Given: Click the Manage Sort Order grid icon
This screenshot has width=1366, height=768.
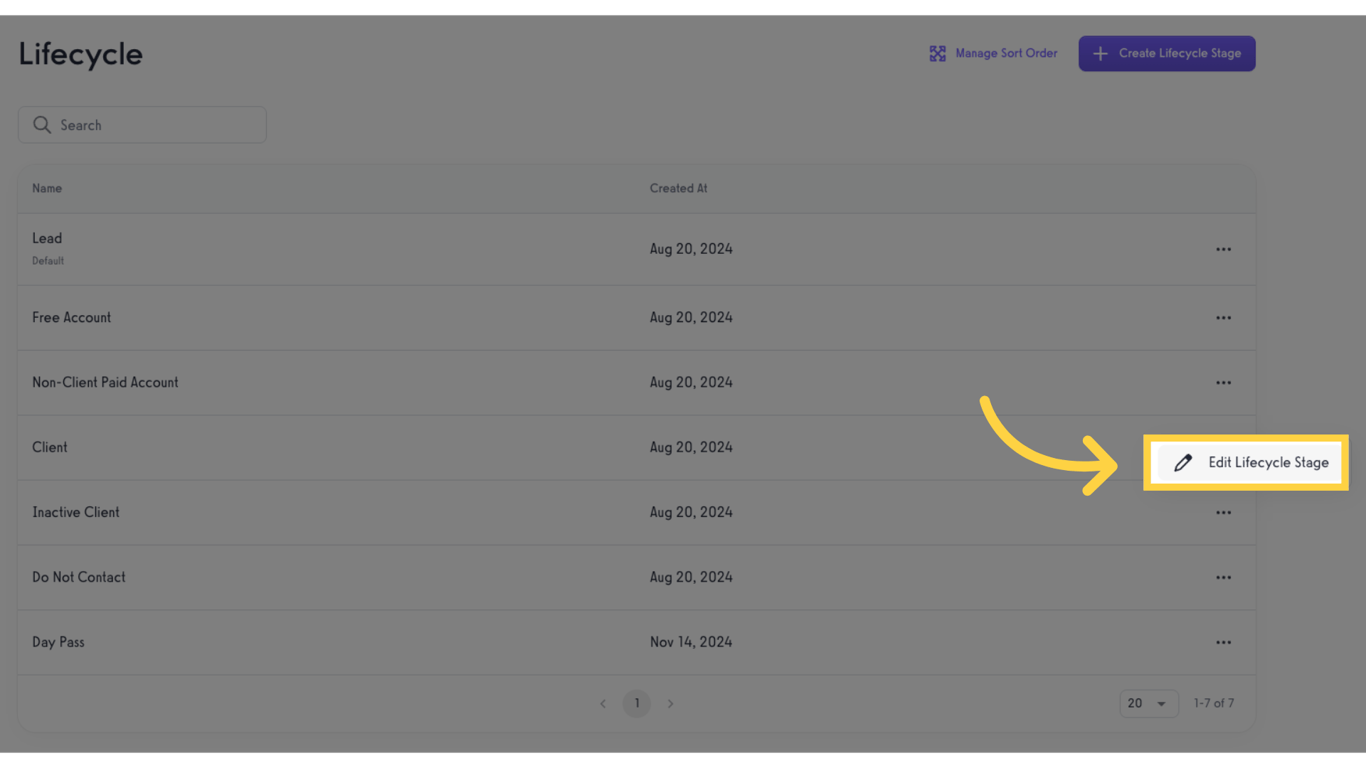Looking at the screenshot, I should click(937, 53).
